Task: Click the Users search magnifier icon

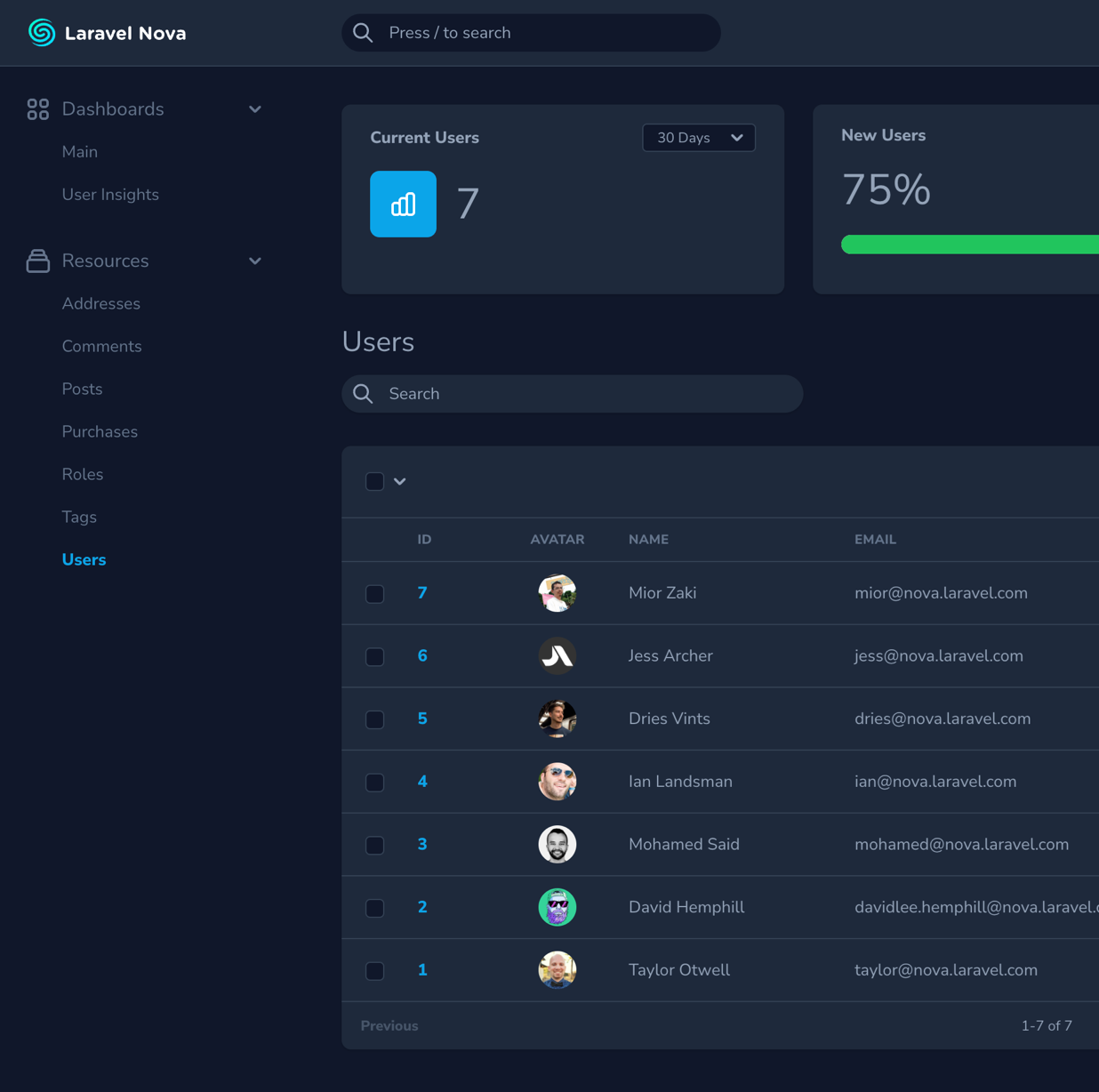Action: point(363,394)
